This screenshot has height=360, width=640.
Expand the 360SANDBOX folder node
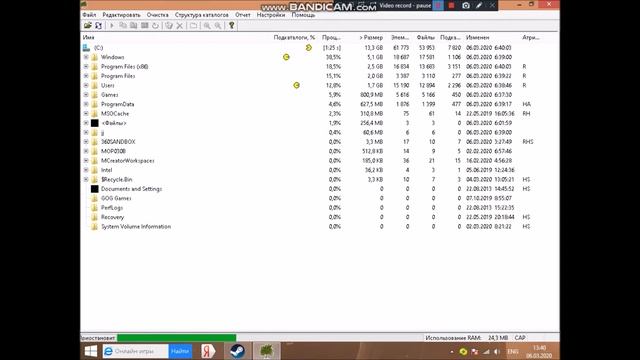click(x=86, y=142)
